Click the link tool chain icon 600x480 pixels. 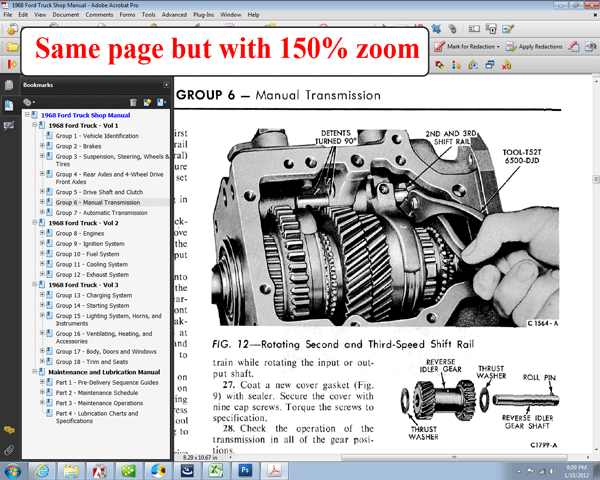point(453,29)
